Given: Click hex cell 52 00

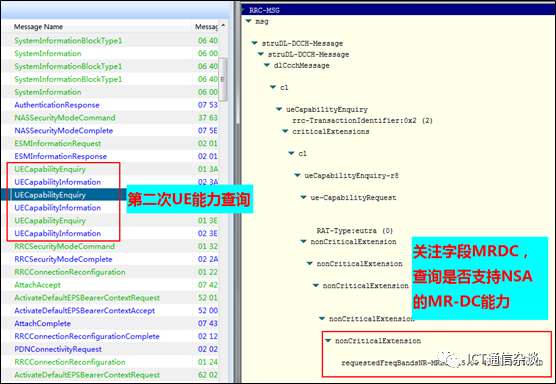Looking at the screenshot, I should point(208,311).
